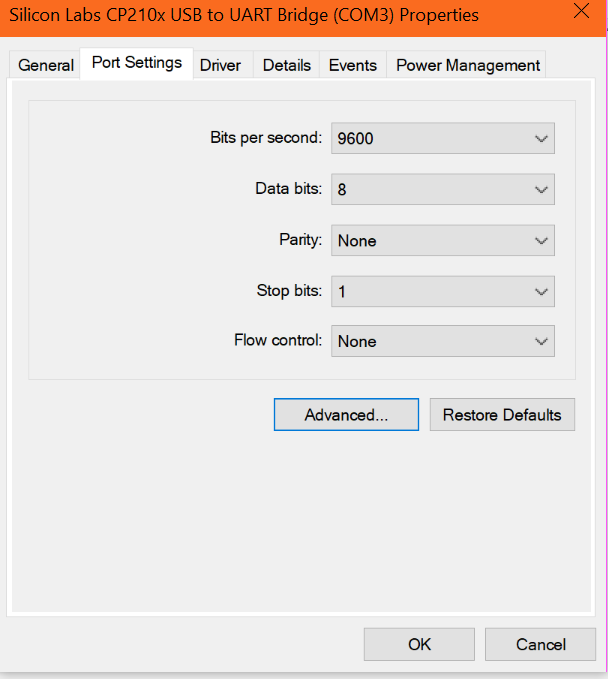Open the Driver tab
This screenshot has width=608, height=679.
click(x=220, y=65)
